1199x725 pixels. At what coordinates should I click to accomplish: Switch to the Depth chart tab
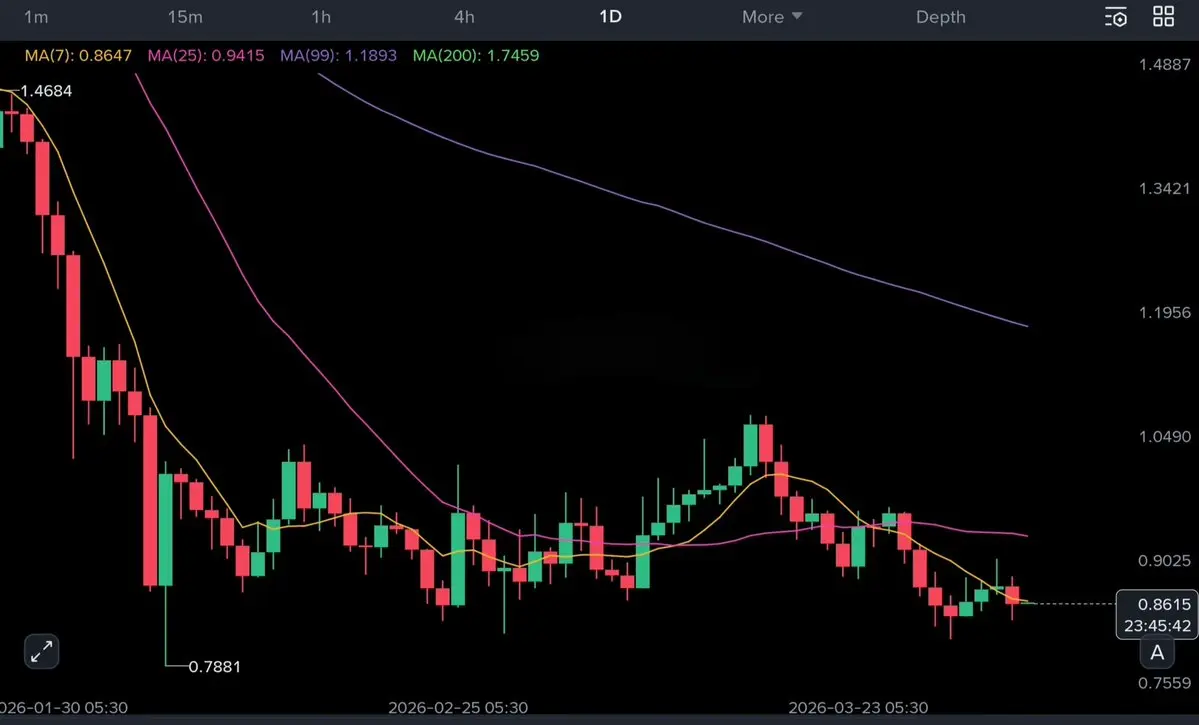coord(941,17)
